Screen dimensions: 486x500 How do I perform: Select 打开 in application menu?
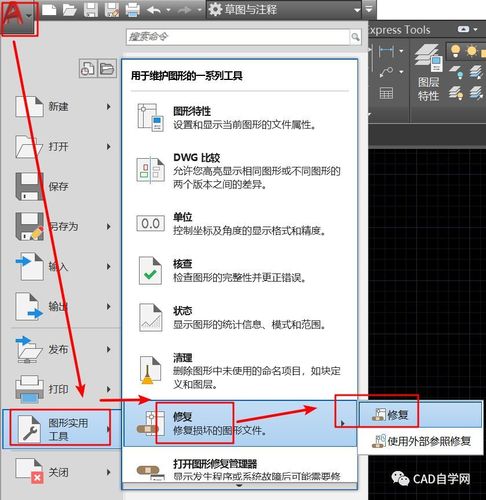point(63,147)
